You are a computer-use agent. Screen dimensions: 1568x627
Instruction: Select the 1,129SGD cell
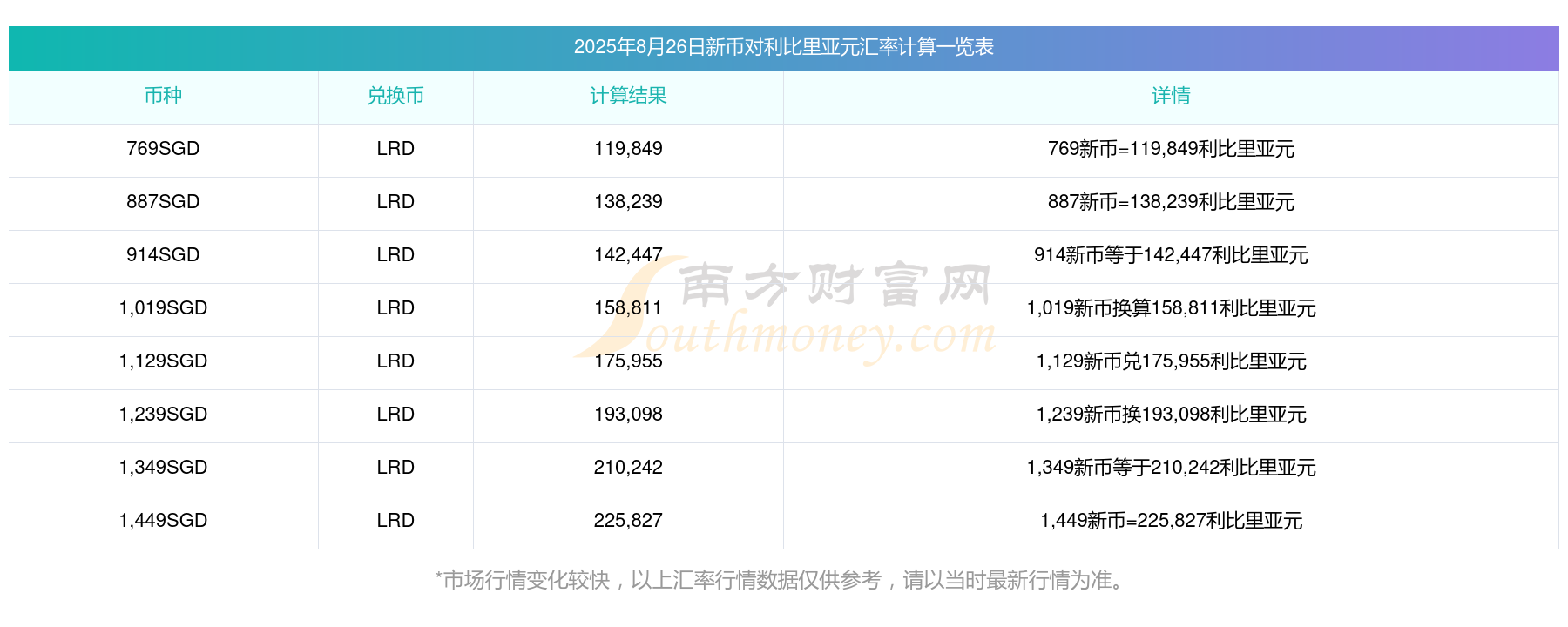pyautogui.click(x=163, y=361)
